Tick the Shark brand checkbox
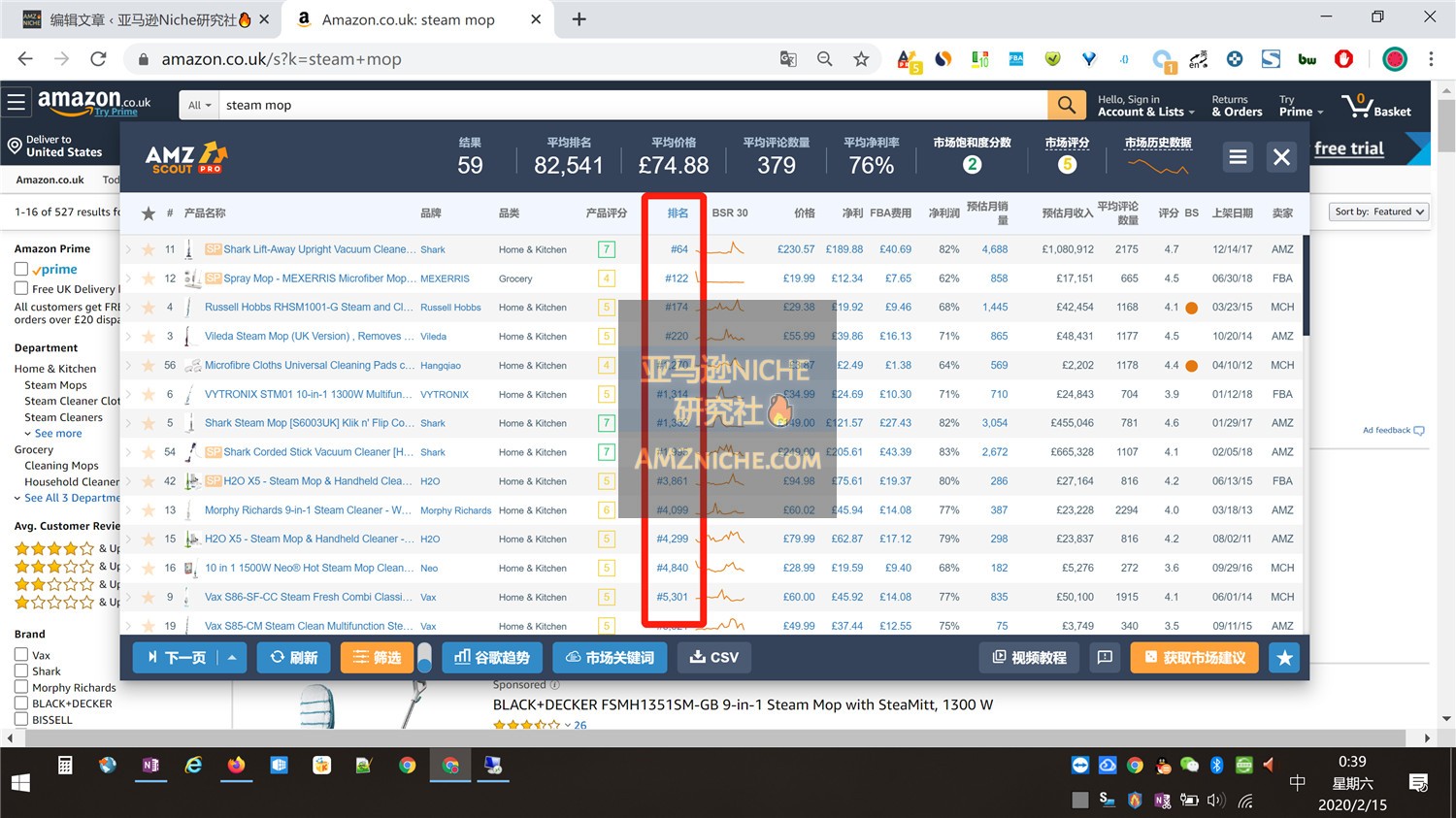The width and height of the screenshot is (1456, 818). (20, 671)
